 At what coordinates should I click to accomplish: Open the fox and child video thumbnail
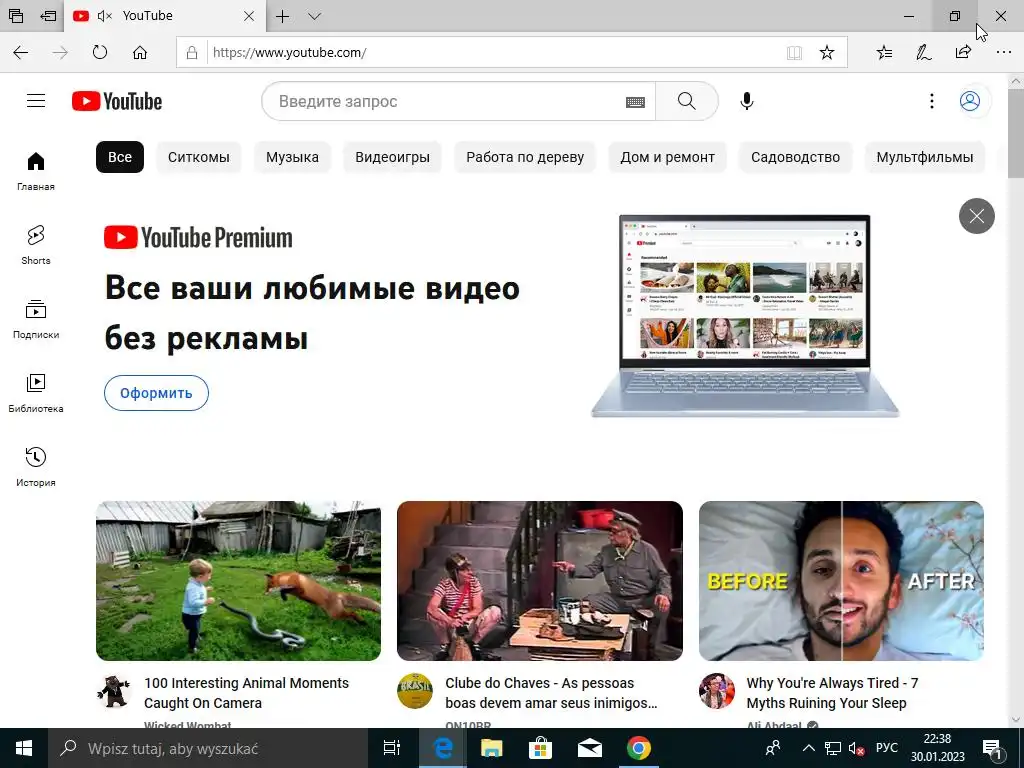(238, 581)
